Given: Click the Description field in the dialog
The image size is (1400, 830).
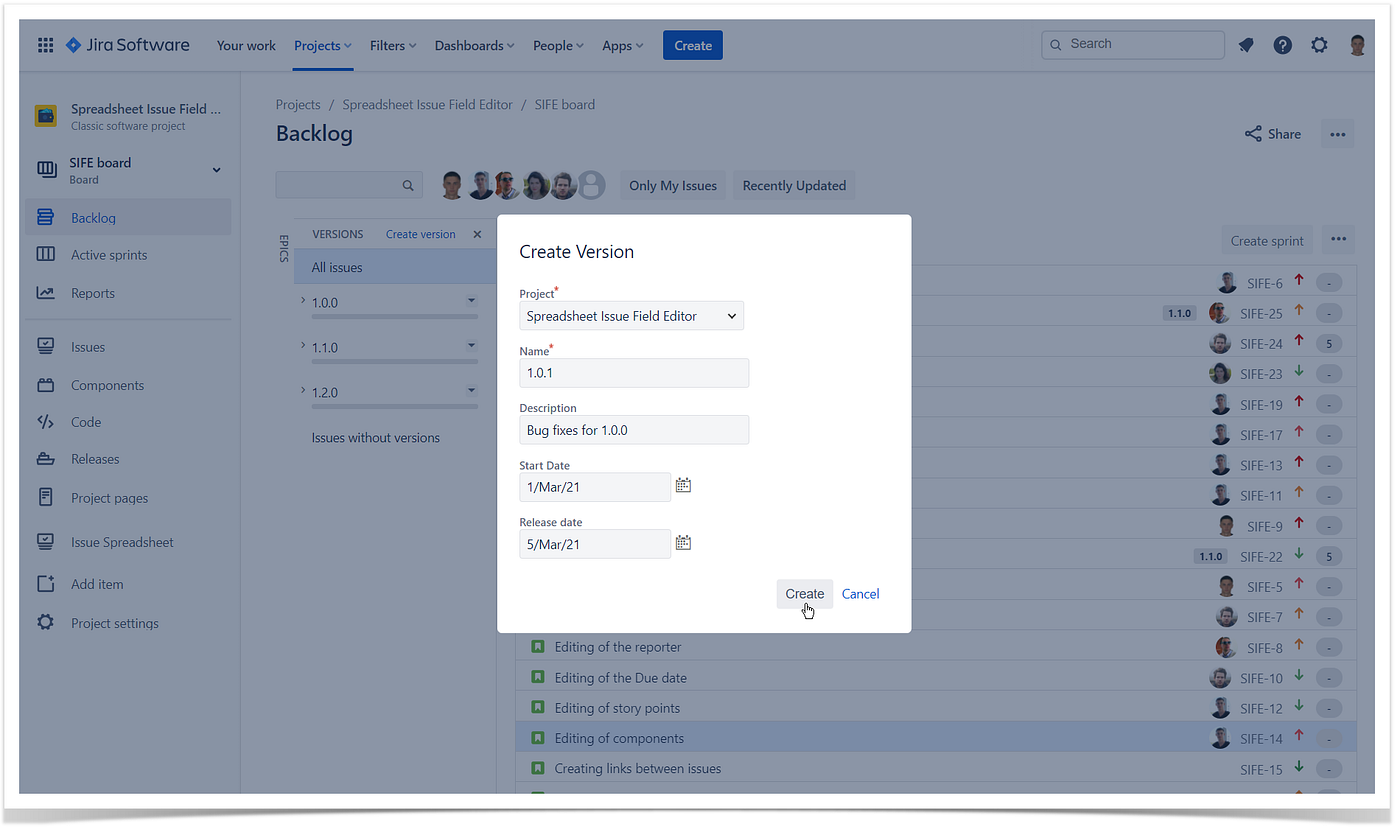Looking at the screenshot, I should [x=634, y=430].
